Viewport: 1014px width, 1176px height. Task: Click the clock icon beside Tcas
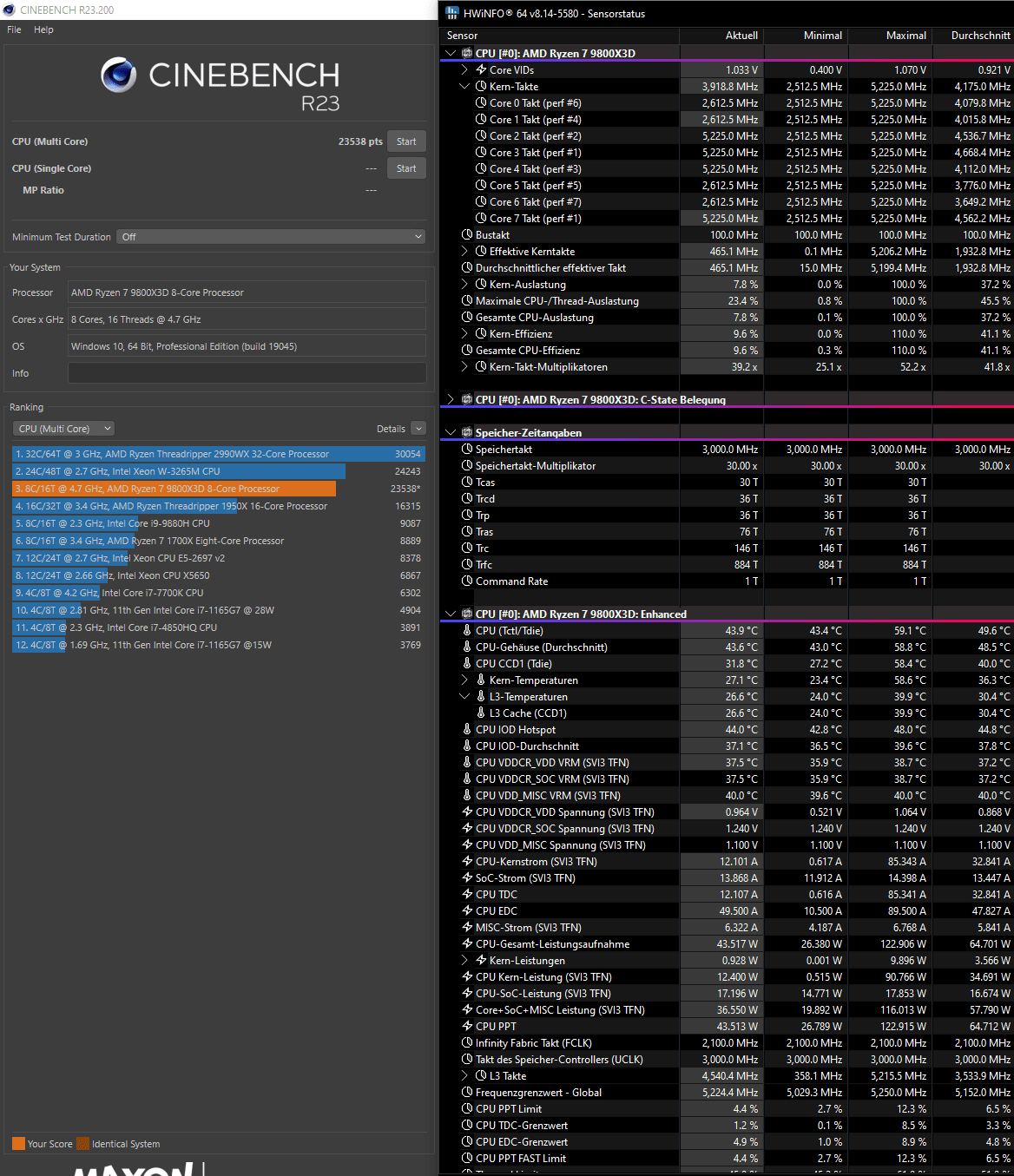467,482
